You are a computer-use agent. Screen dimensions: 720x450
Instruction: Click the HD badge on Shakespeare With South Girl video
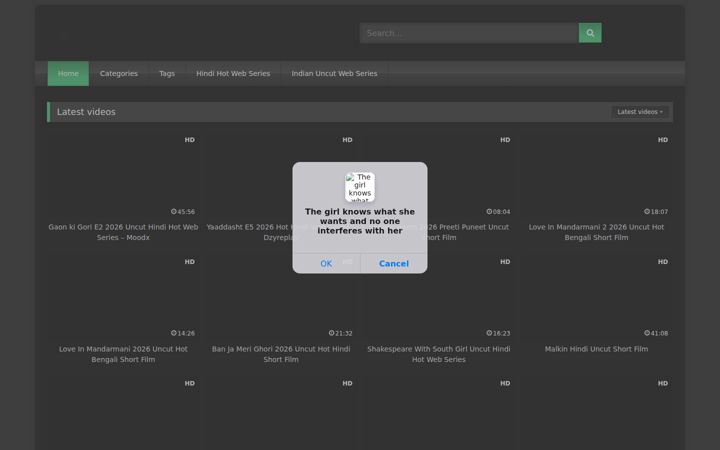[505, 262]
